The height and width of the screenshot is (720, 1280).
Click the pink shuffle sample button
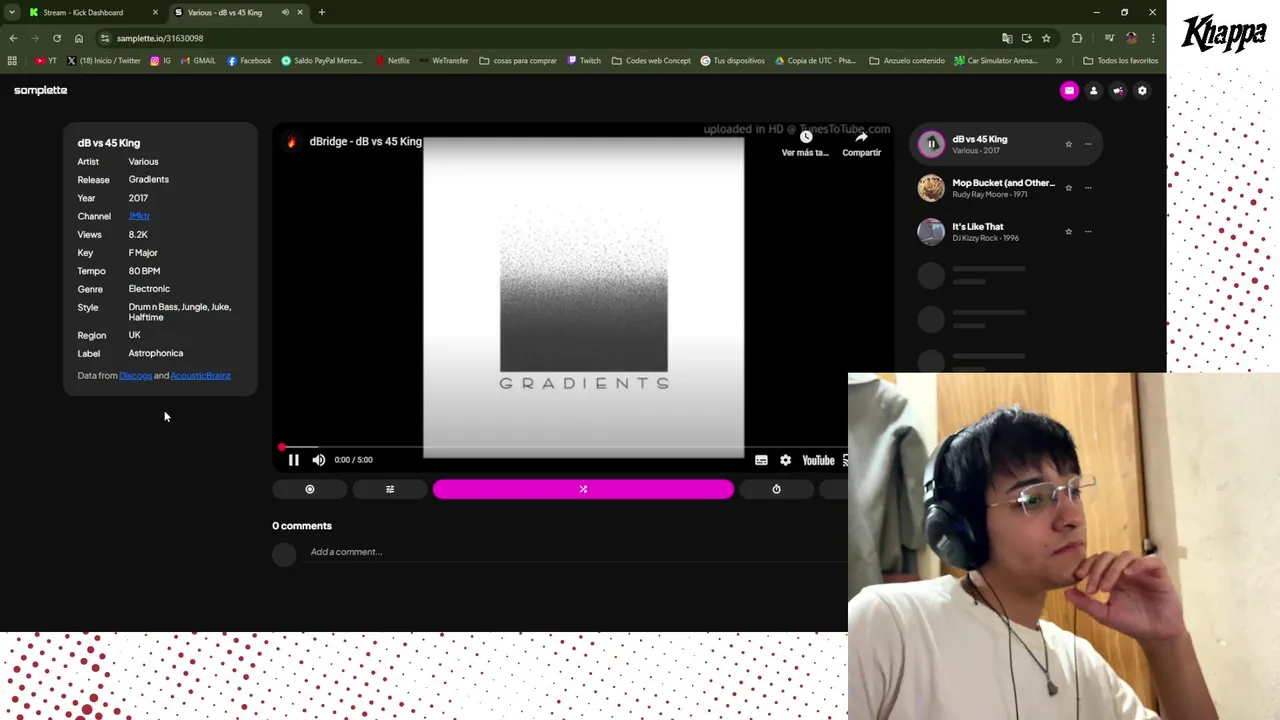583,489
